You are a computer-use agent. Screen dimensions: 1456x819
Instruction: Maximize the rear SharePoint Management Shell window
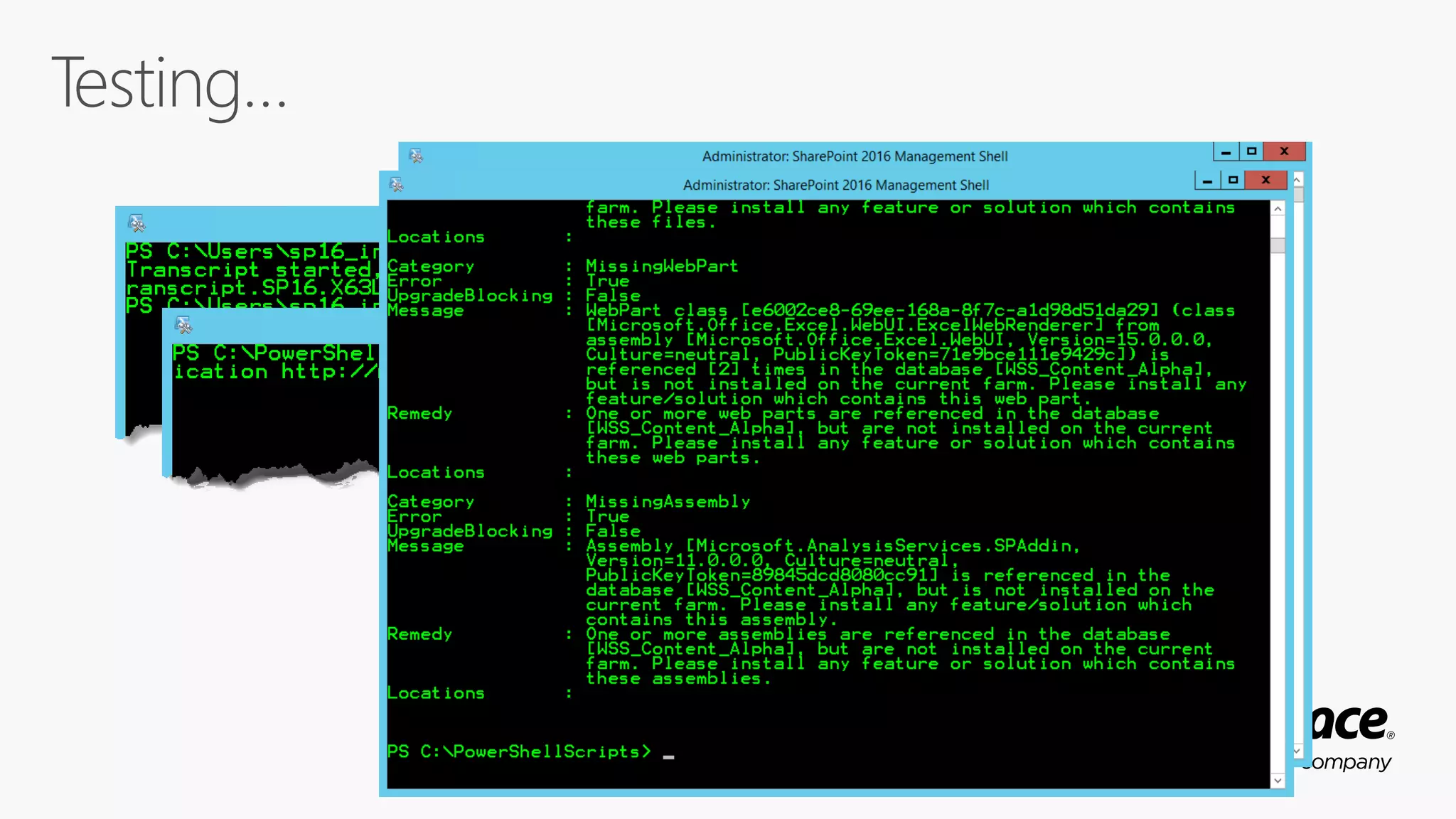point(1252,151)
